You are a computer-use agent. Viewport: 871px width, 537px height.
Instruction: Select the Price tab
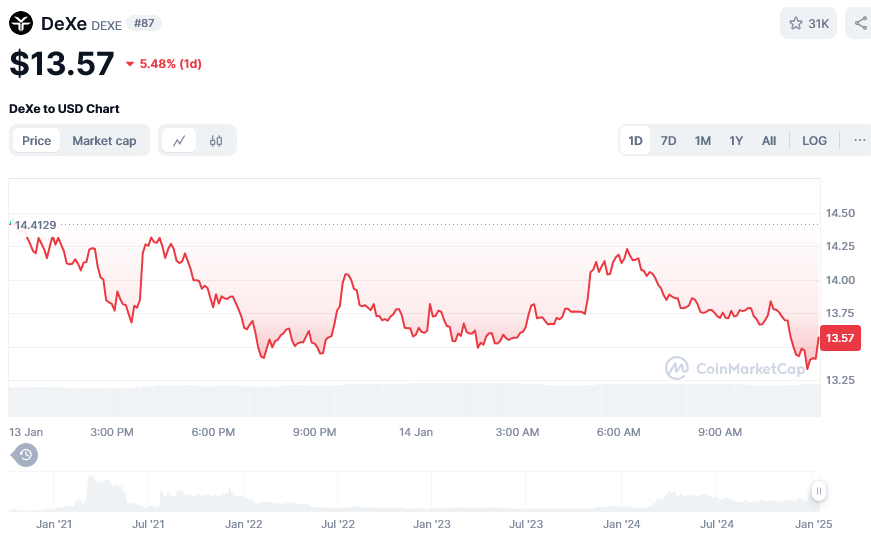point(36,140)
